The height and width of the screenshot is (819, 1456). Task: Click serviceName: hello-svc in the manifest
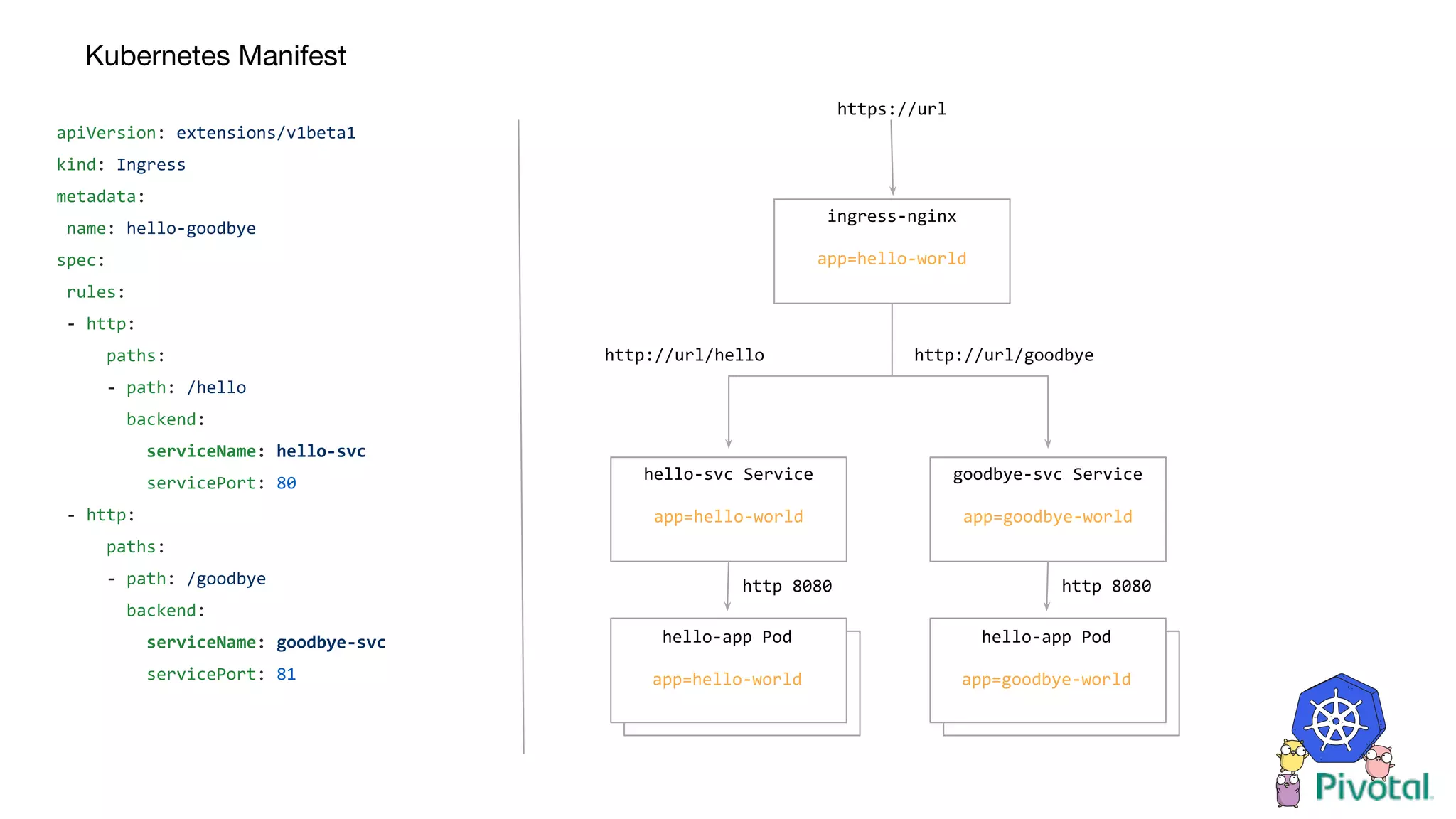pos(256,451)
